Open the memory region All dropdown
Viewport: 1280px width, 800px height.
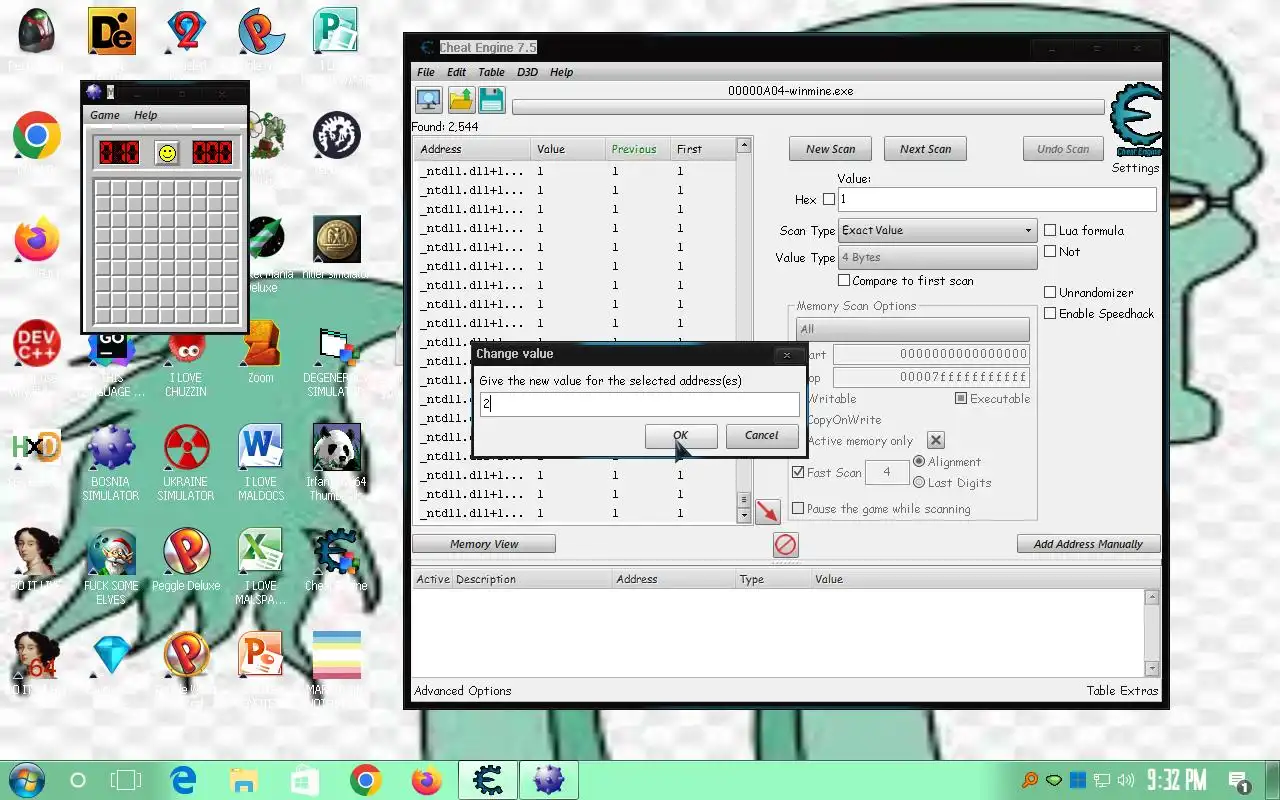[x=912, y=329]
